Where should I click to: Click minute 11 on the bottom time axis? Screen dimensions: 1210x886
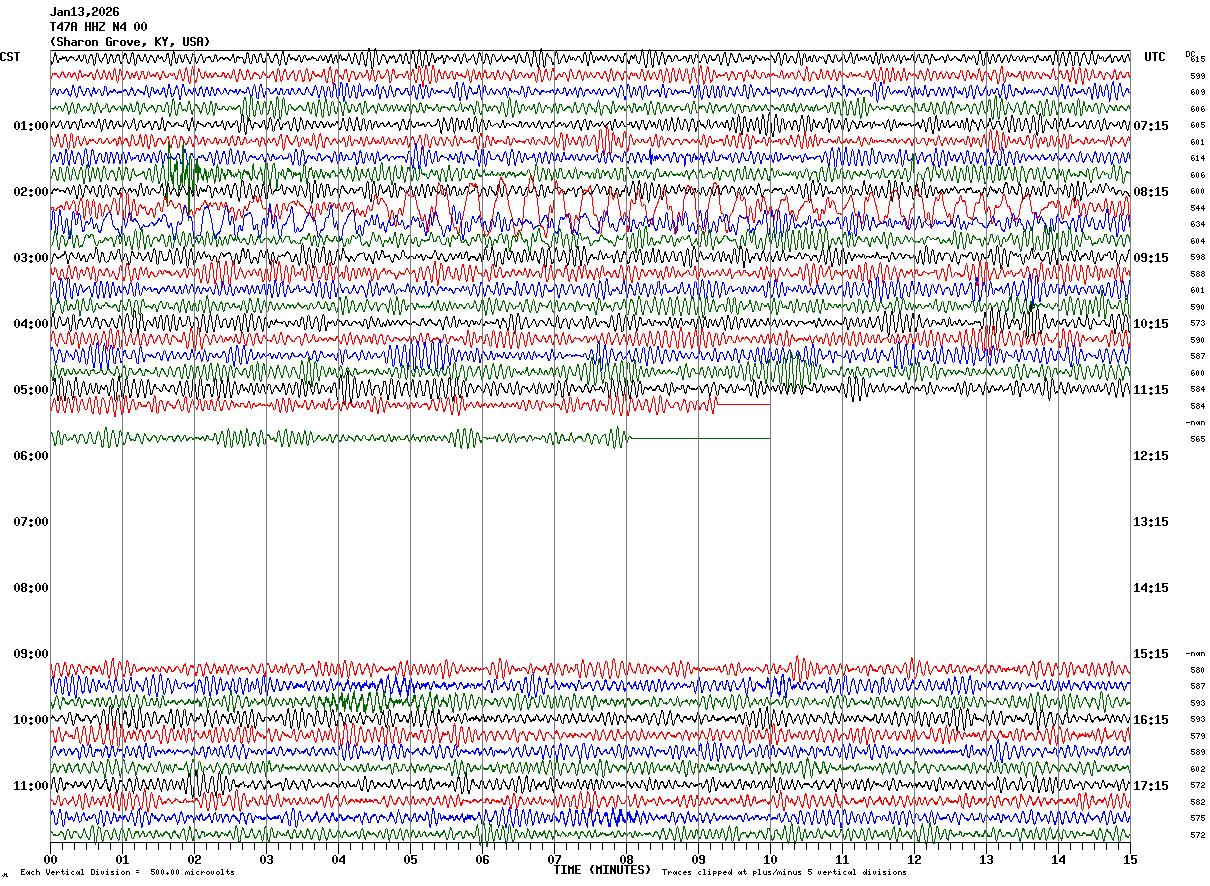(842, 860)
